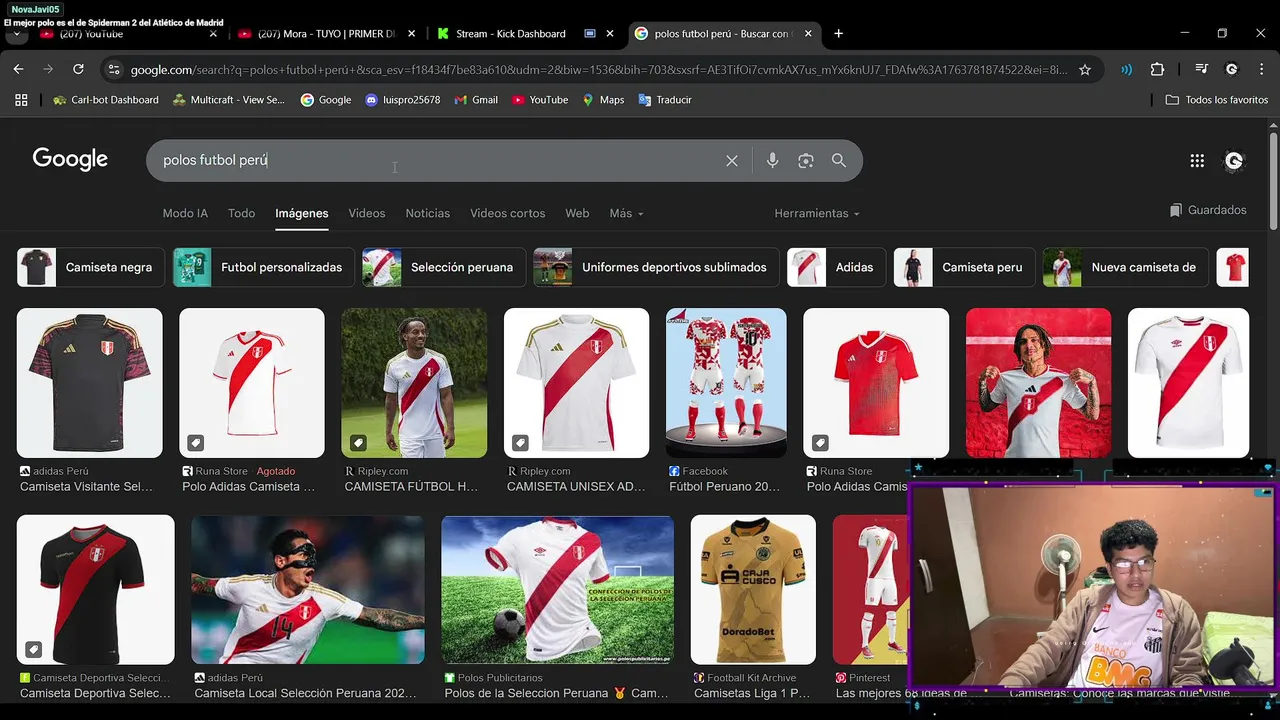The width and height of the screenshot is (1280, 720).
Task: Click the blue cast sound icon in toolbar
Action: pos(1127,69)
